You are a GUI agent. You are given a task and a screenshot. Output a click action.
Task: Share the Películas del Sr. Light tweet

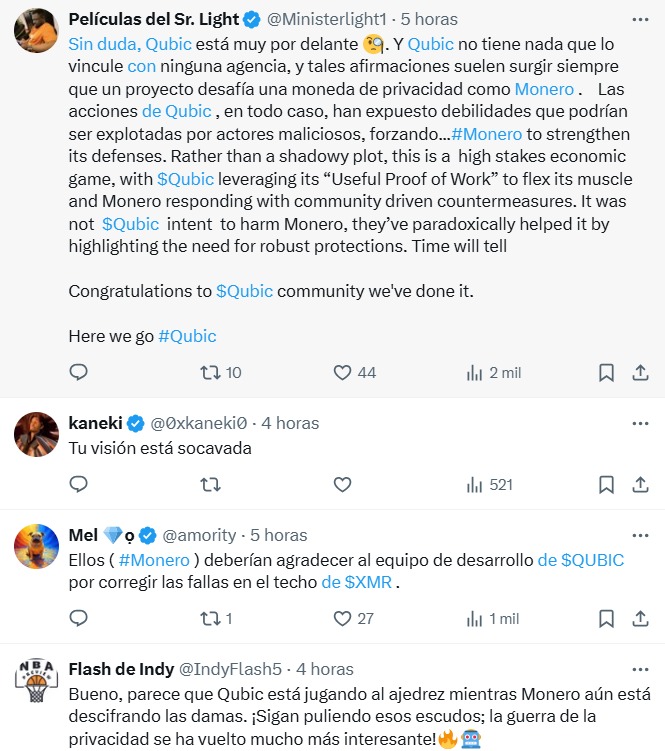[x=640, y=372]
